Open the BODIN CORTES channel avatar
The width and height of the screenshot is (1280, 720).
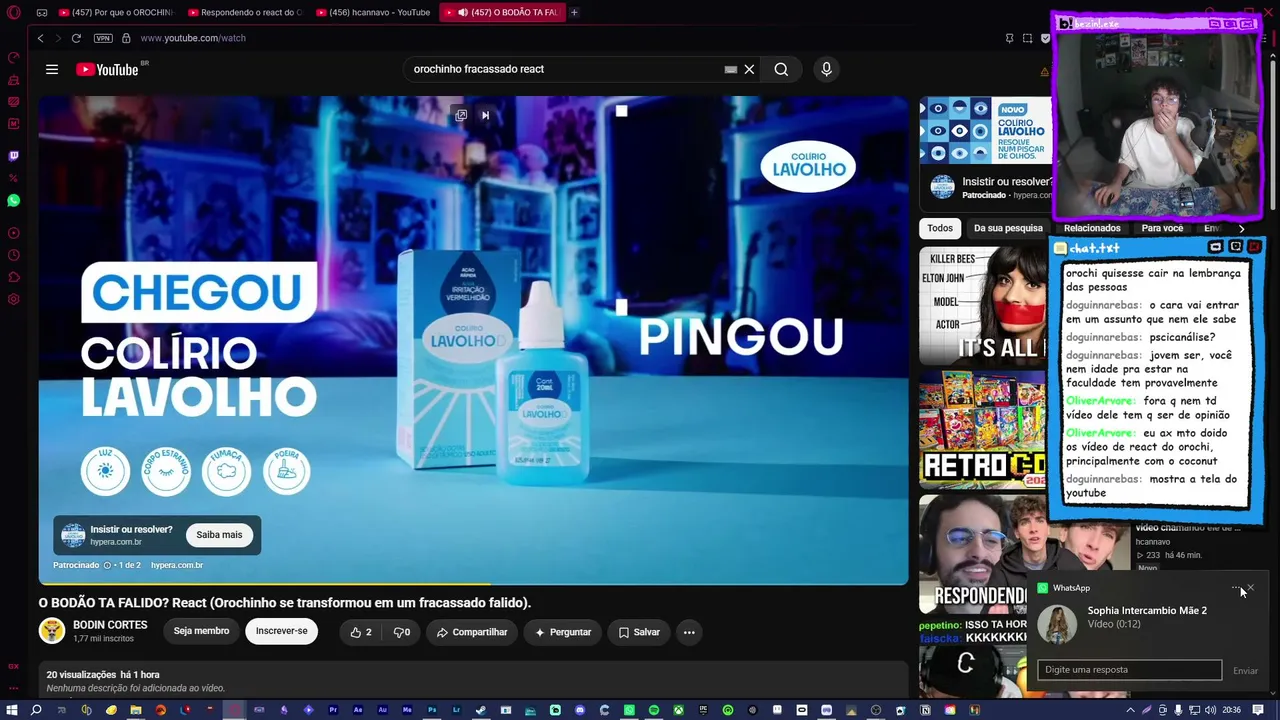coord(52,631)
